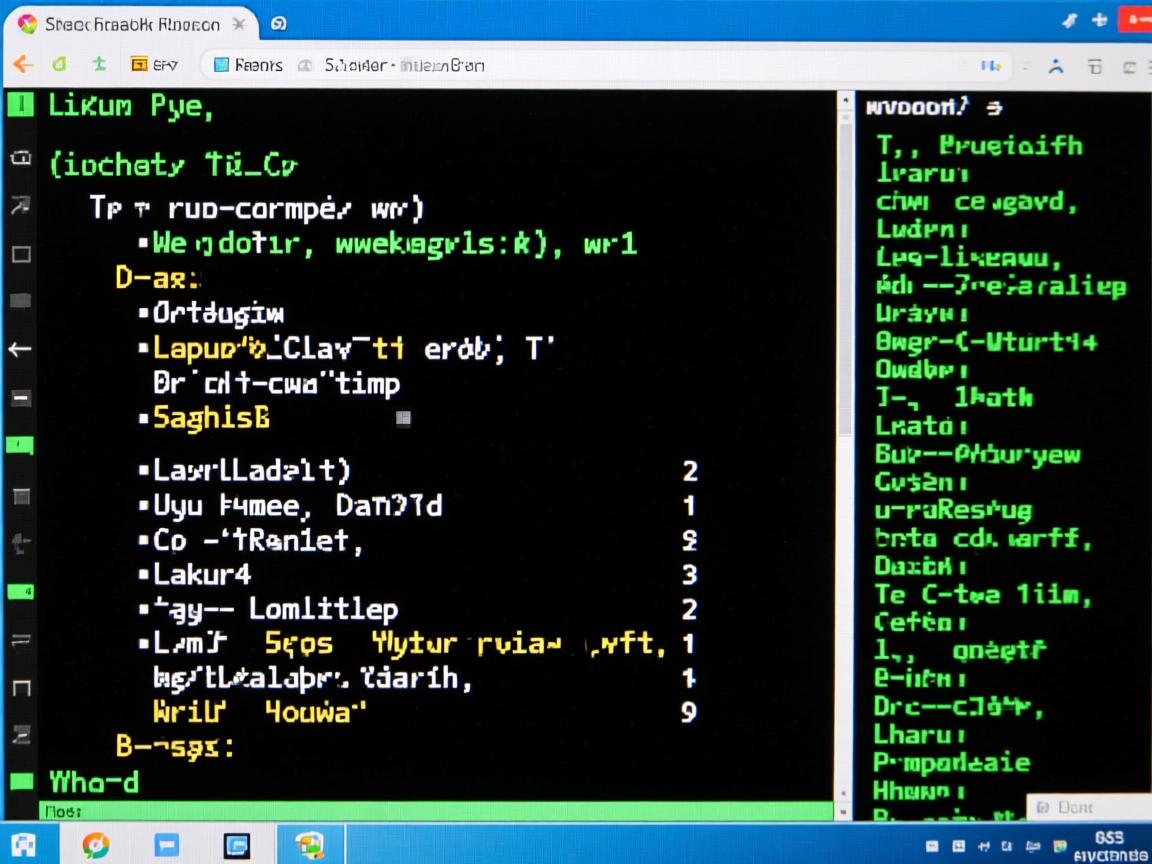Click the orange Efy bookmark icon

pos(140,65)
